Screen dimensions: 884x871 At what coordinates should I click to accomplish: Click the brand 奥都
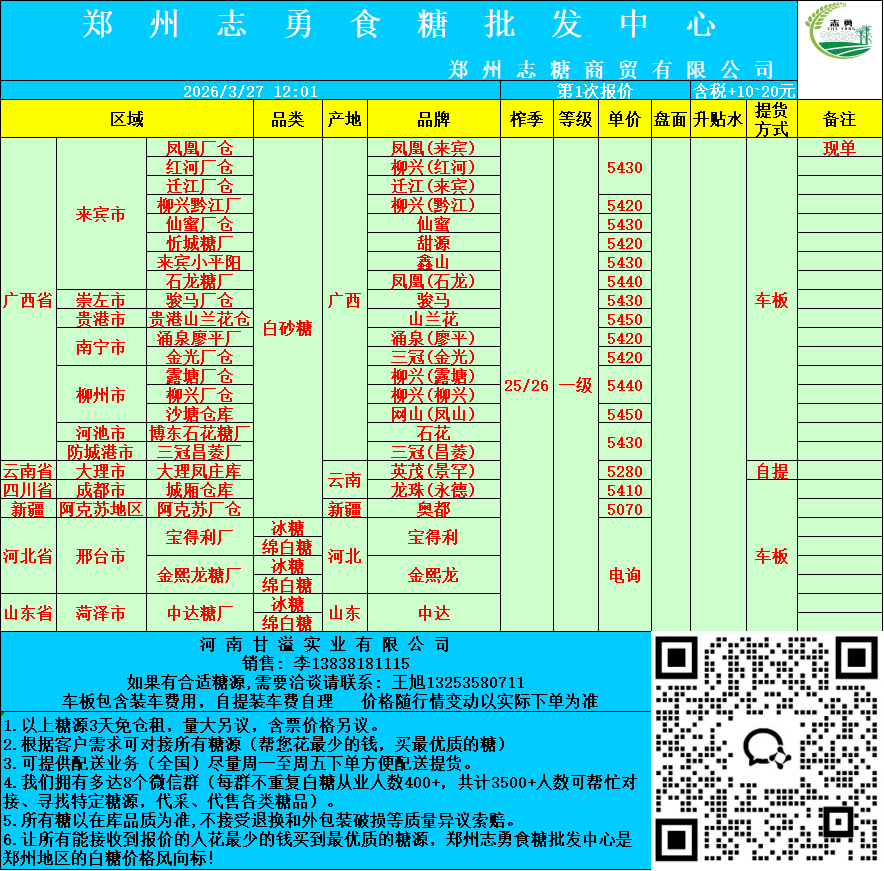point(434,509)
